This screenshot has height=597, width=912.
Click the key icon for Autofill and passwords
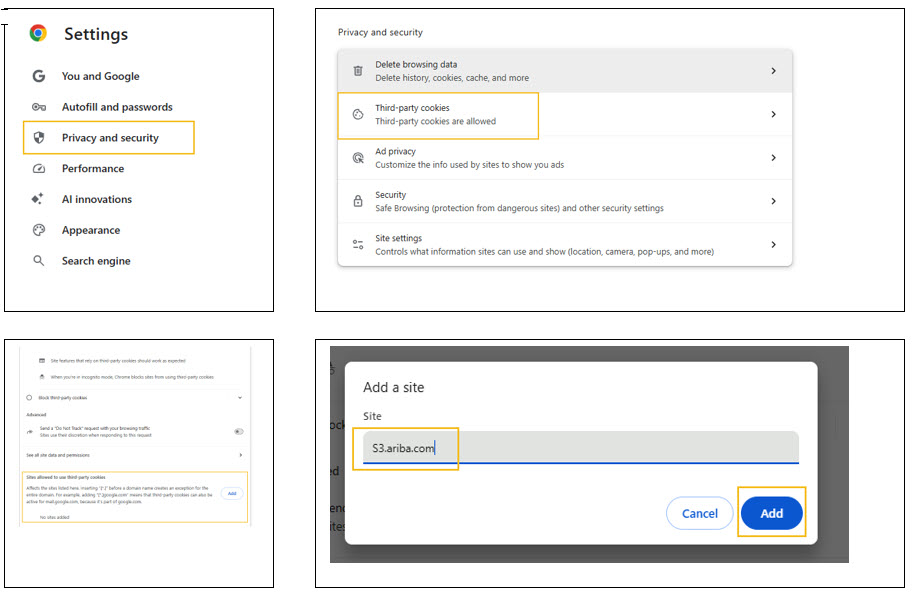39,107
